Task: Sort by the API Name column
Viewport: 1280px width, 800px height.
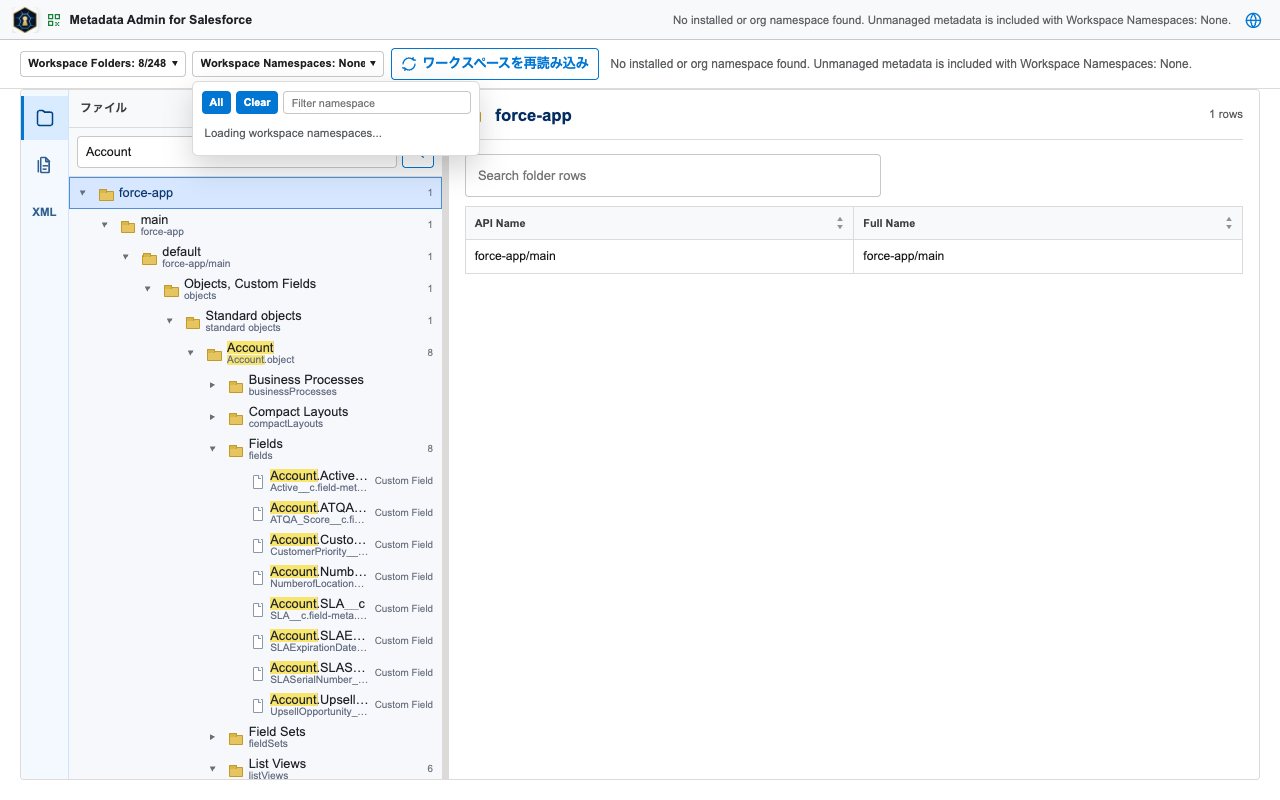Action: pos(659,223)
